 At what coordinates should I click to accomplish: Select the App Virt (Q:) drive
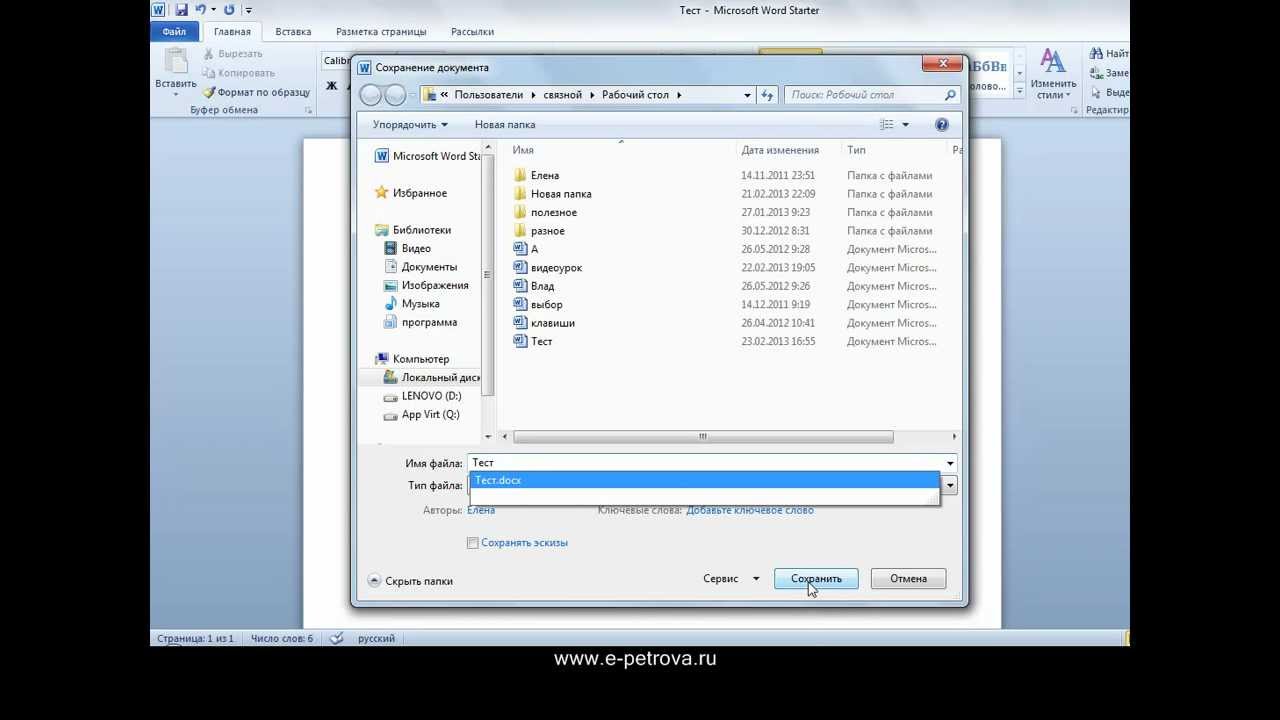[422, 414]
